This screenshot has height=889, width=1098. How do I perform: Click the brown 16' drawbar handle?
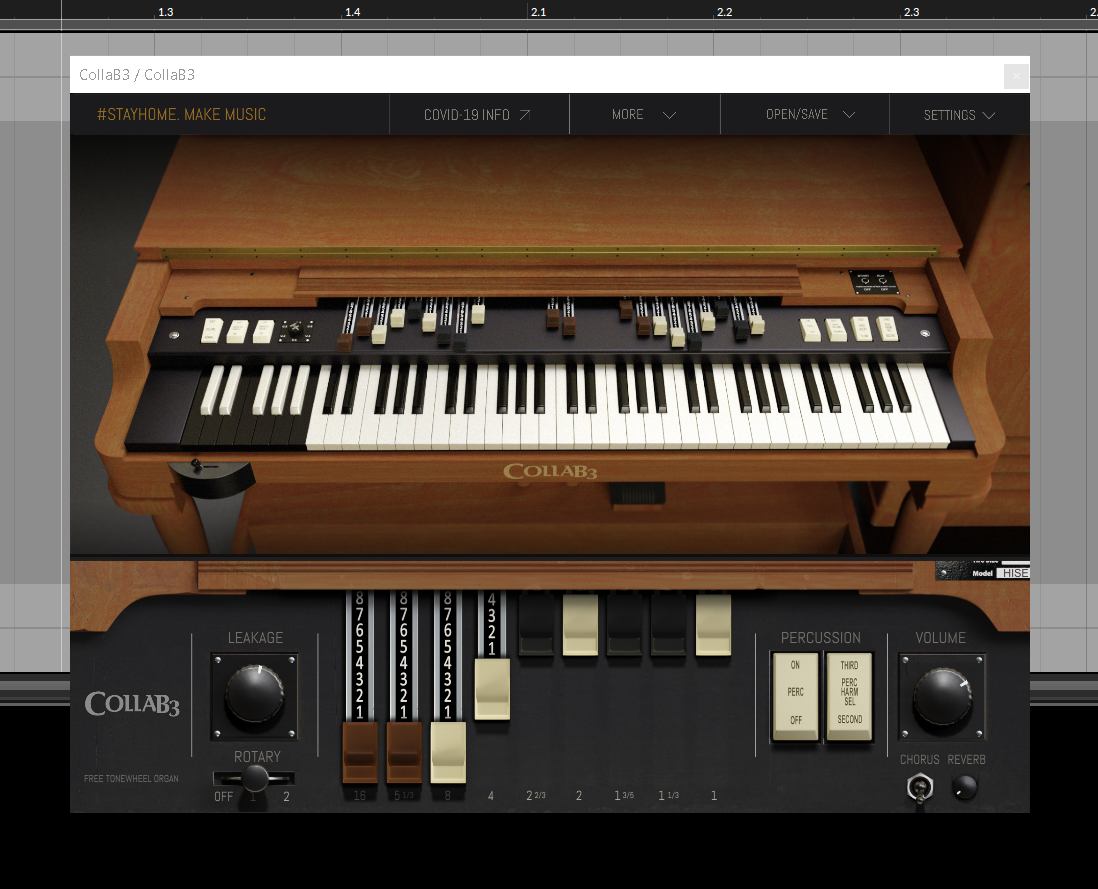(360, 752)
